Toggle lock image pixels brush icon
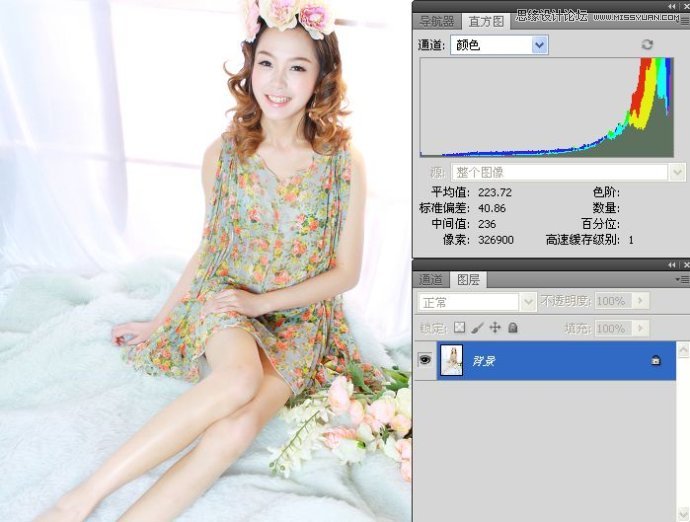The width and height of the screenshot is (690, 522). click(477, 327)
